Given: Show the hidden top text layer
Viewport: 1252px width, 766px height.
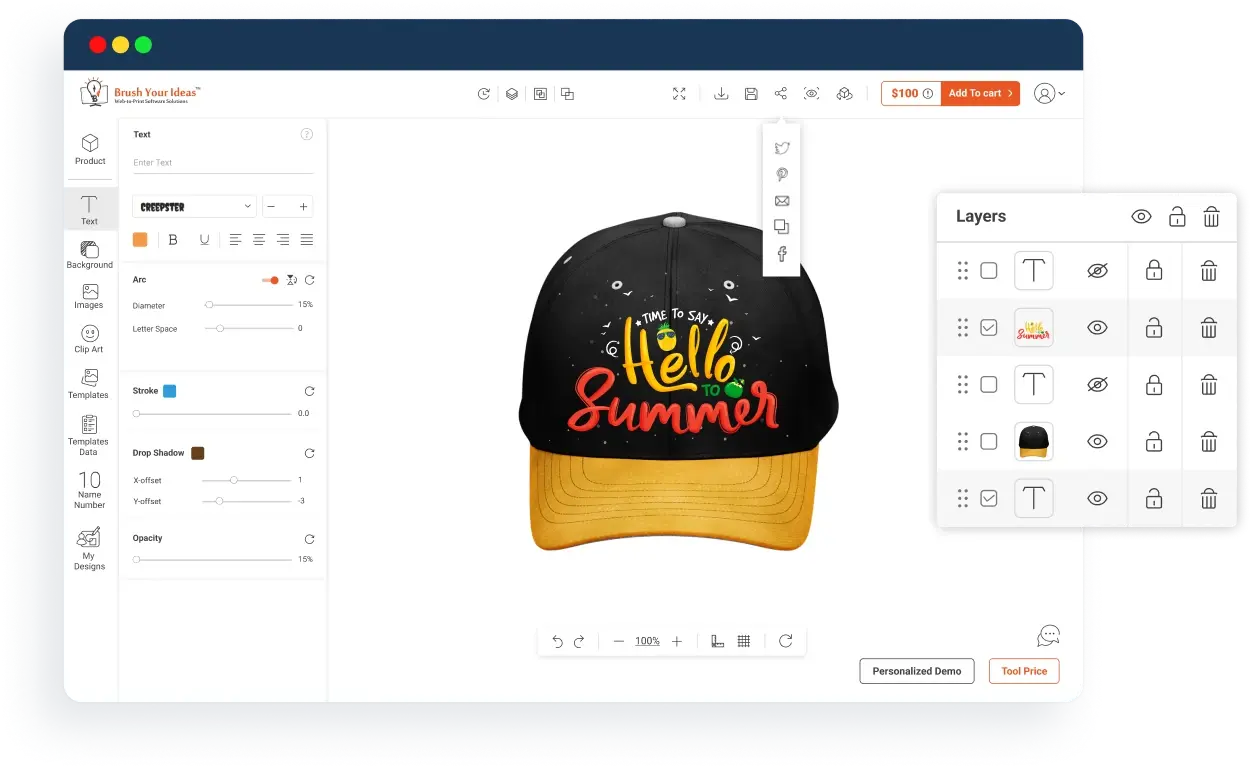Looking at the screenshot, I should 1097,270.
